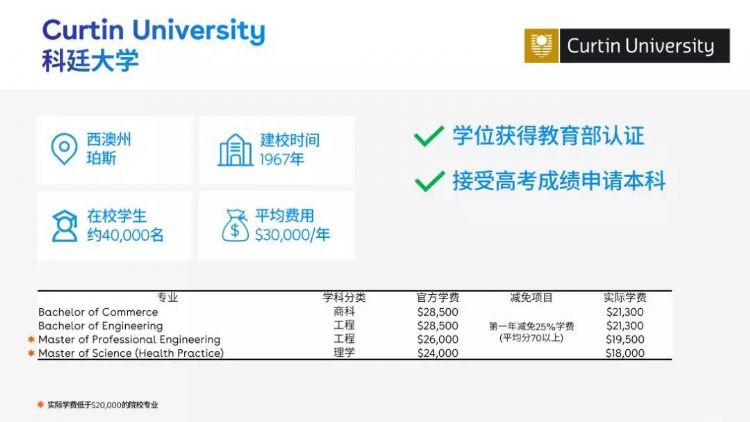
Task: Click the building icon beside 建校时间
Action: point(235,150)
